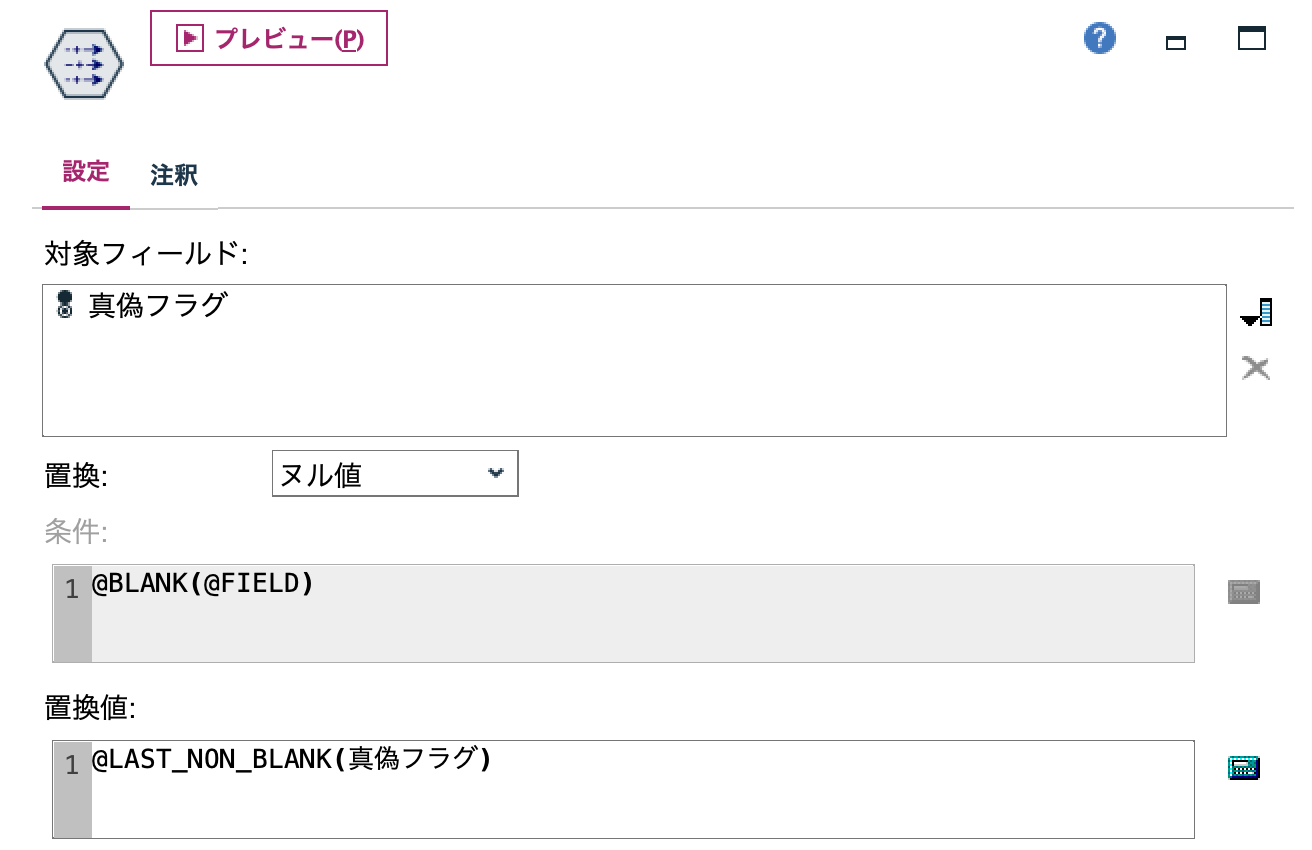The width and height of the screenshot is (1312, 850).
Task: Click the expression builder icon beside 条件
Action: tap(1244, 590)
